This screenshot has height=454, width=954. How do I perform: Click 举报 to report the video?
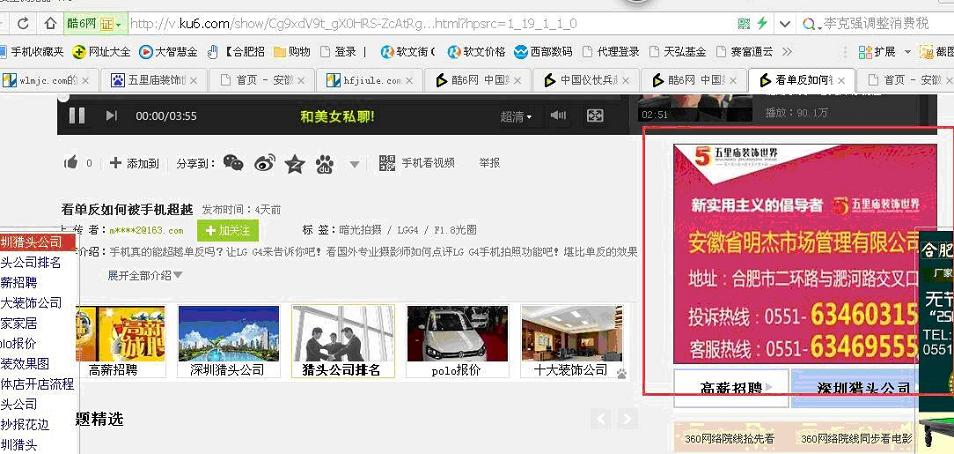(x=489, y=162)
